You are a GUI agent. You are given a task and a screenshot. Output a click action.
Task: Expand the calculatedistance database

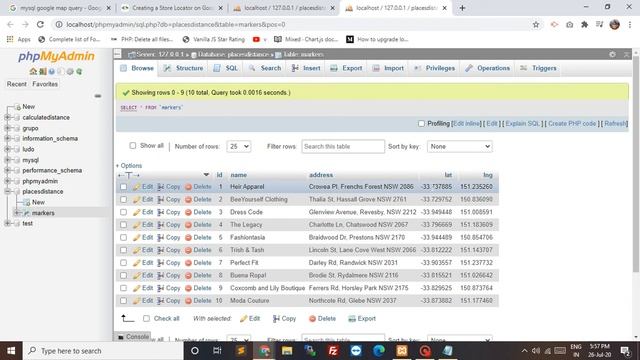coord(7,117)
